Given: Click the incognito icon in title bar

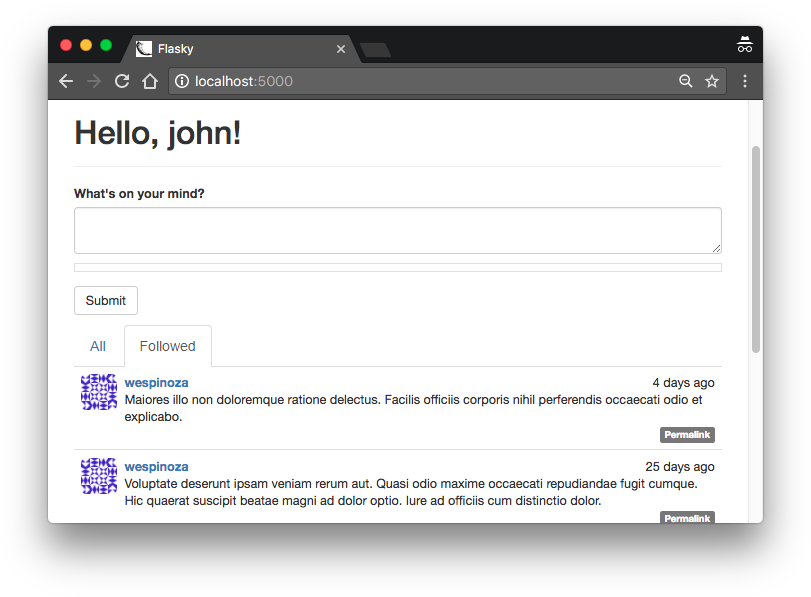Looking at the screenshot, I should [745, 44].
